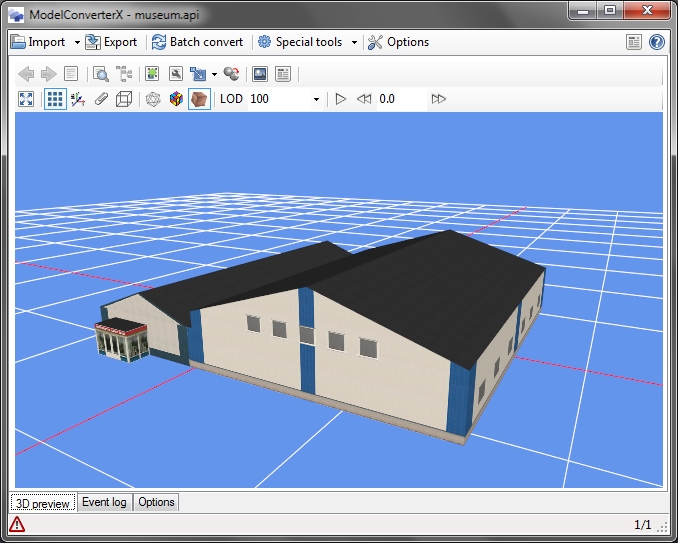Image resolution: width=678 pixels, height=543 pixels.
Task: Open Batch convert
Action: (x=197, y=42)
